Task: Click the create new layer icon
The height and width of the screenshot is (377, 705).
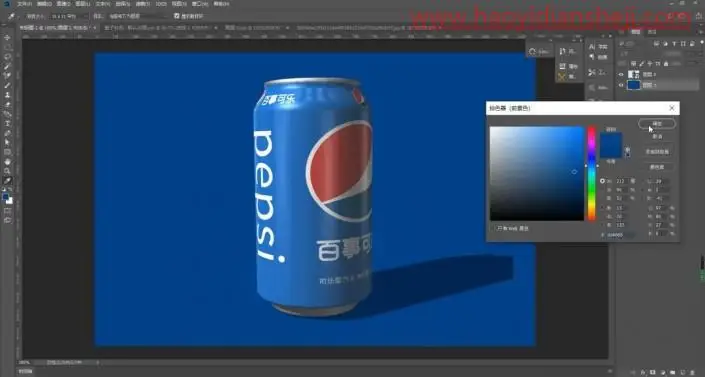Action: point(683,372)
